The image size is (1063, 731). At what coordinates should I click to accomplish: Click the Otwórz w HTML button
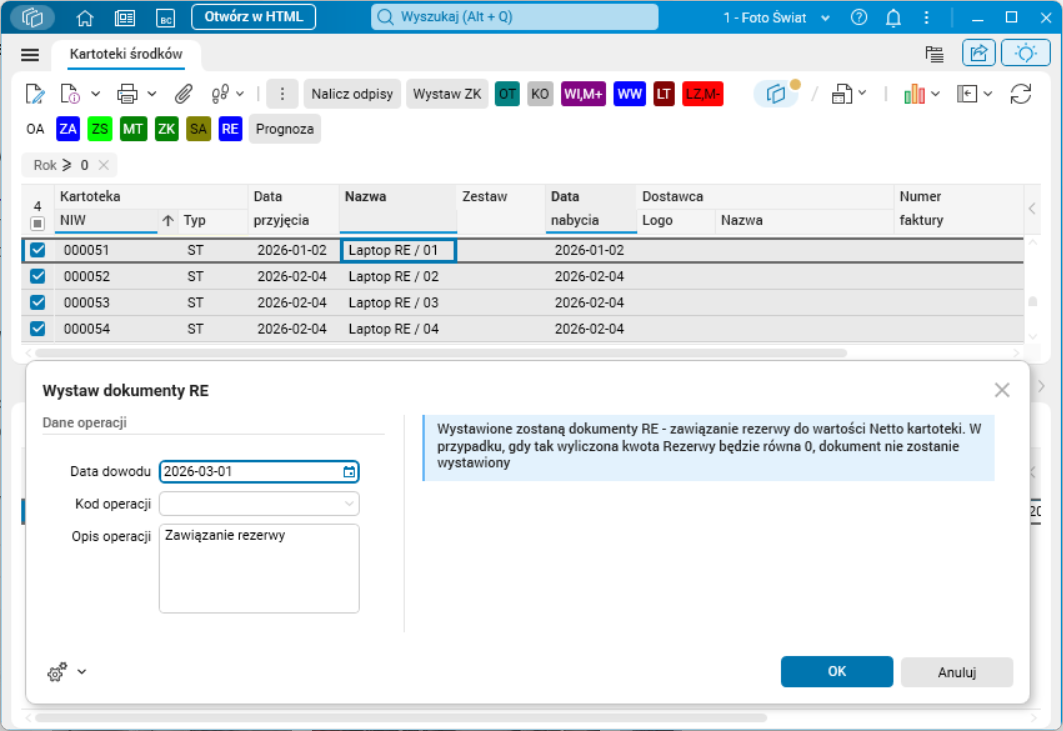point(254,17)
